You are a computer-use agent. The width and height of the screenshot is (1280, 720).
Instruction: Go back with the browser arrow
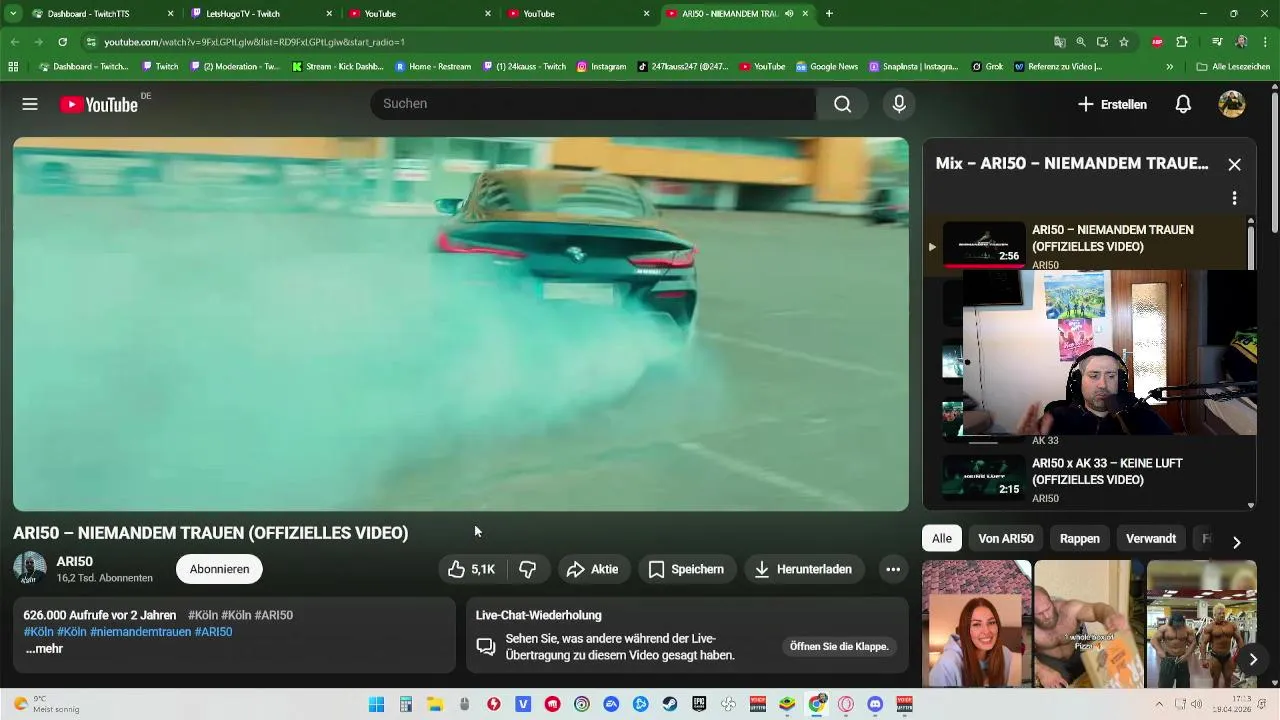pyautogui.click(x=14, y=42)
